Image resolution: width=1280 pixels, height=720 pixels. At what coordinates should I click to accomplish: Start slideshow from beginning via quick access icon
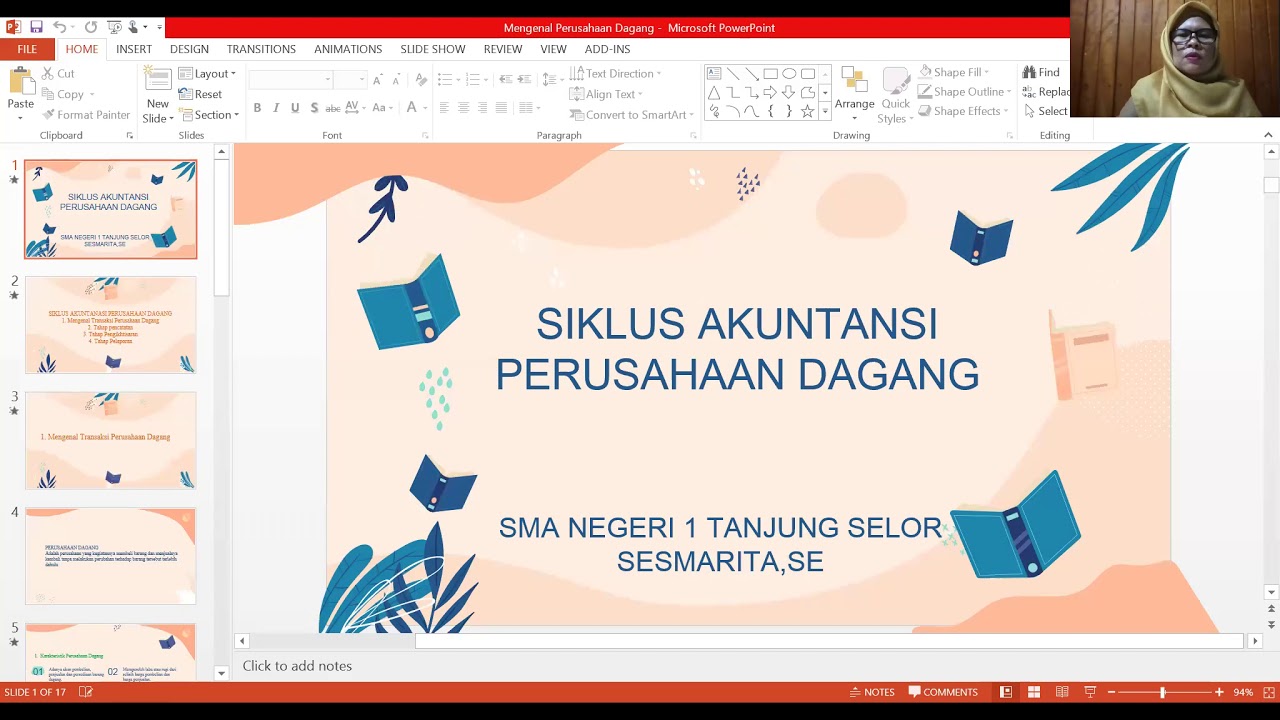tap(113, 27)
